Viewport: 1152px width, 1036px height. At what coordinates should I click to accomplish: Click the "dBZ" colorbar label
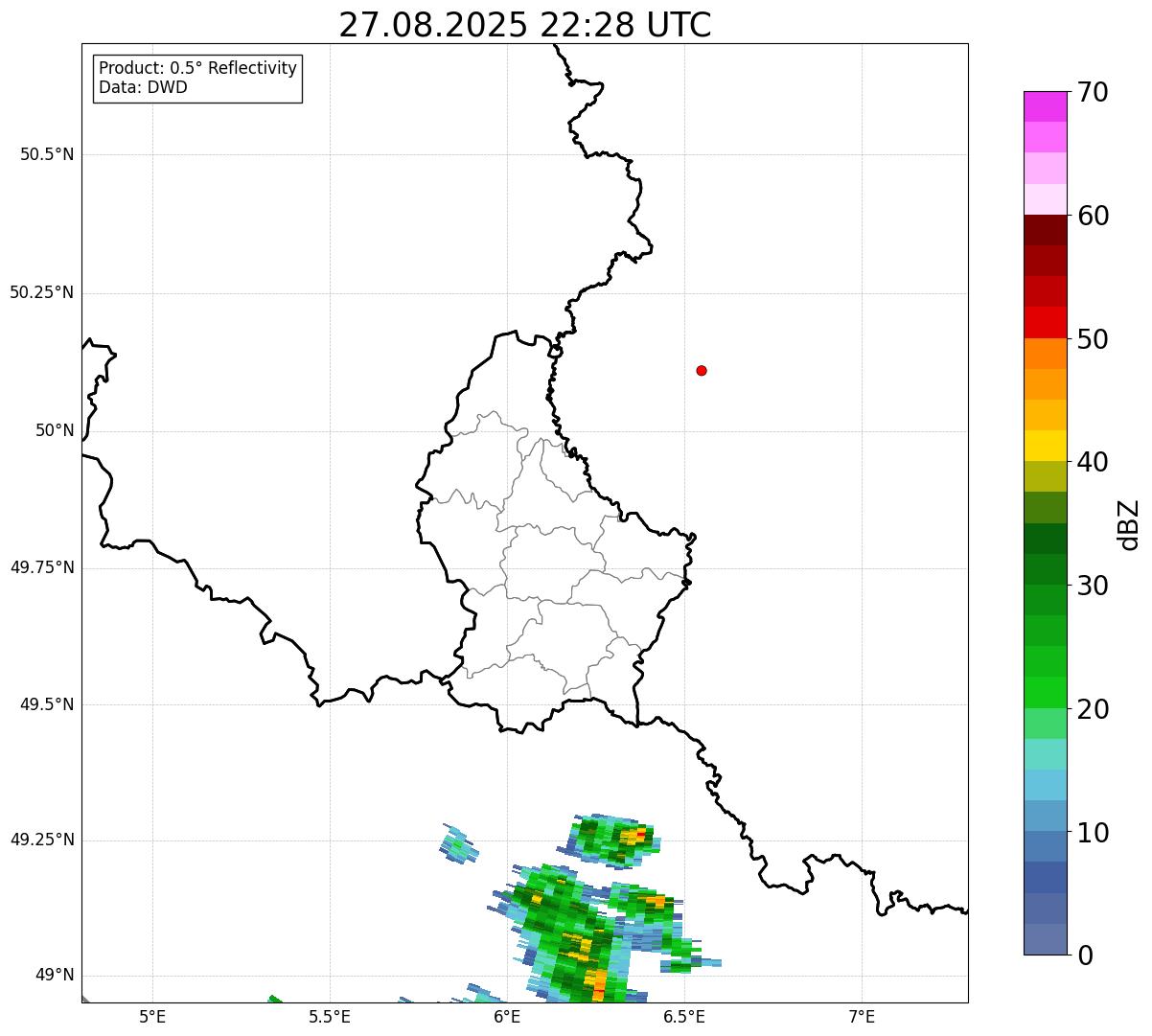1129,524
